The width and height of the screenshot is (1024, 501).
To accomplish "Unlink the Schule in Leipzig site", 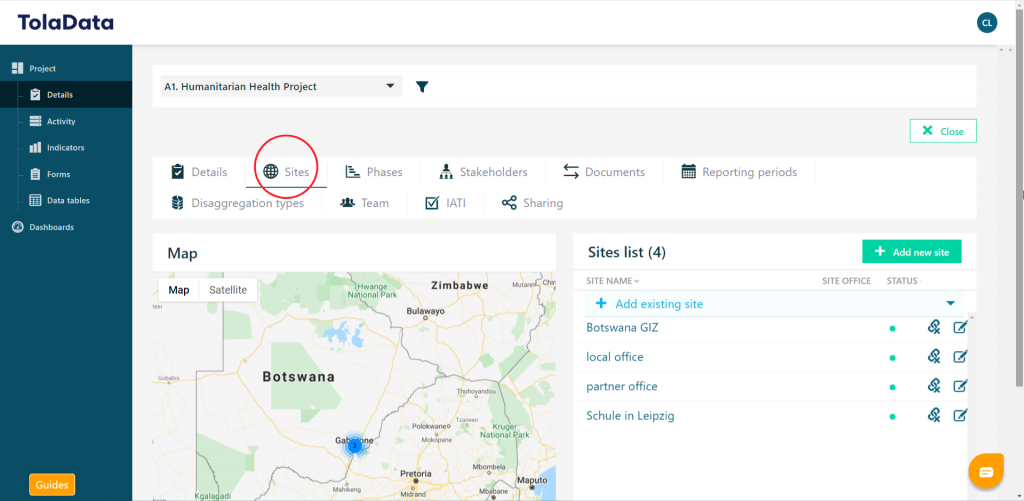I will [x=934, y=415].
